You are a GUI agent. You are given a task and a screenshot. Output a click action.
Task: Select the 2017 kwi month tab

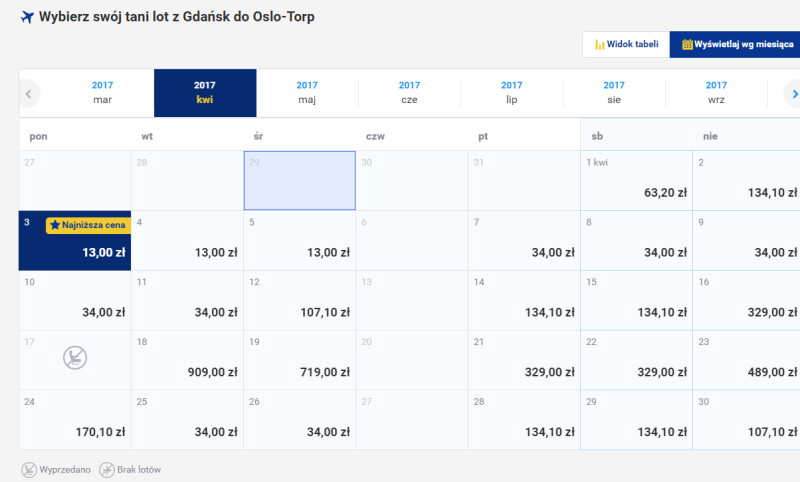(205, 93)
